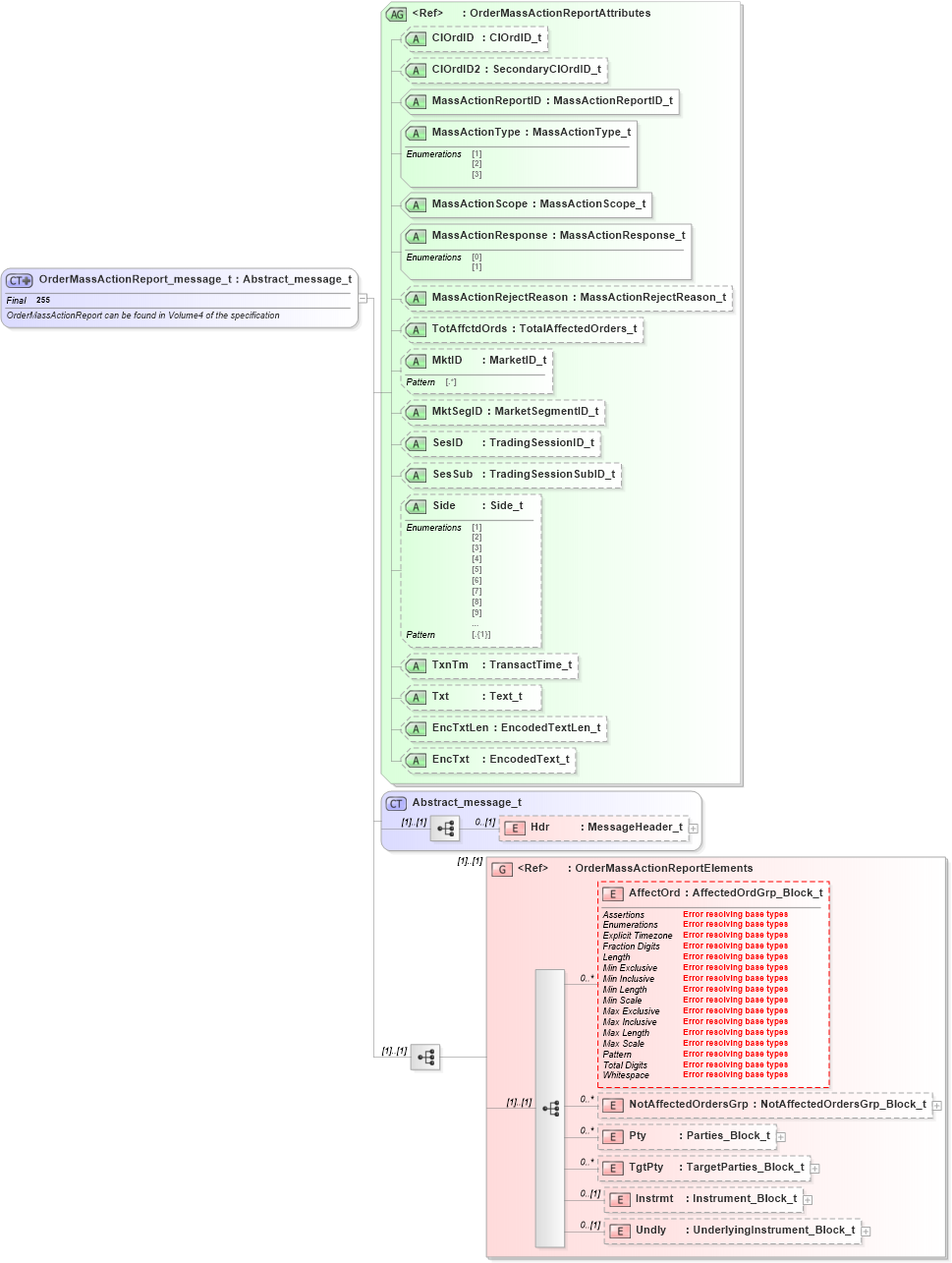Select the E icon of NotAffectedOrdersGrp
Image resolution: width=952 pixels, height=1263 pixels.
(x=613, y=1105)
